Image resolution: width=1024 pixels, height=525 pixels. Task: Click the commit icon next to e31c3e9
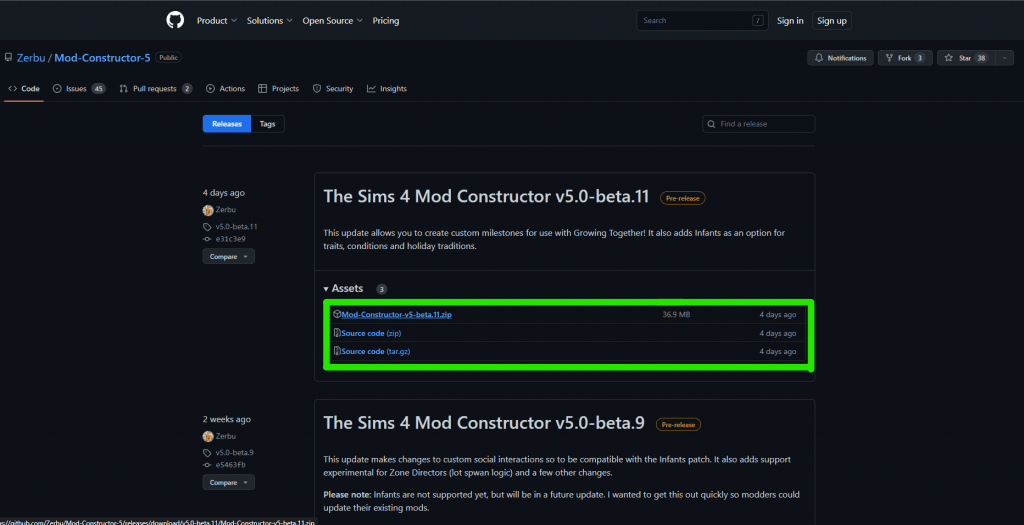pos(207,239)
